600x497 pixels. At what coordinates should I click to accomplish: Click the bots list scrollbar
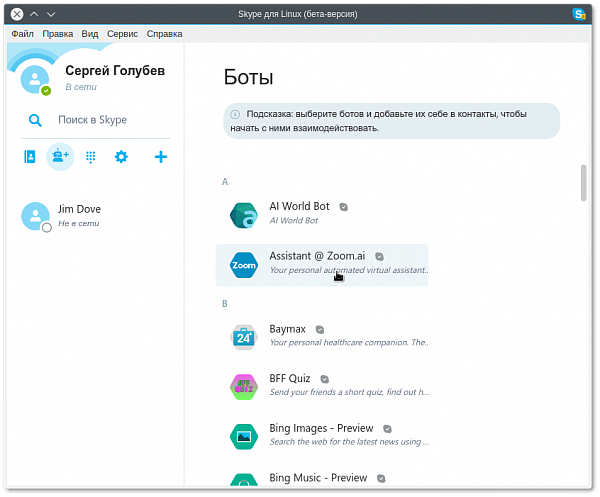pyautogui.click(x=583, y=183)
